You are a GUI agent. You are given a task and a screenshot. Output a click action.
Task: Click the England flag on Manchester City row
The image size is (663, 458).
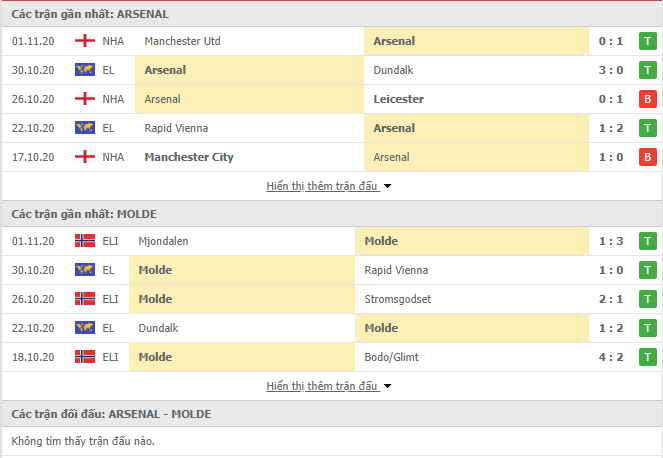(x=85, y=157)
